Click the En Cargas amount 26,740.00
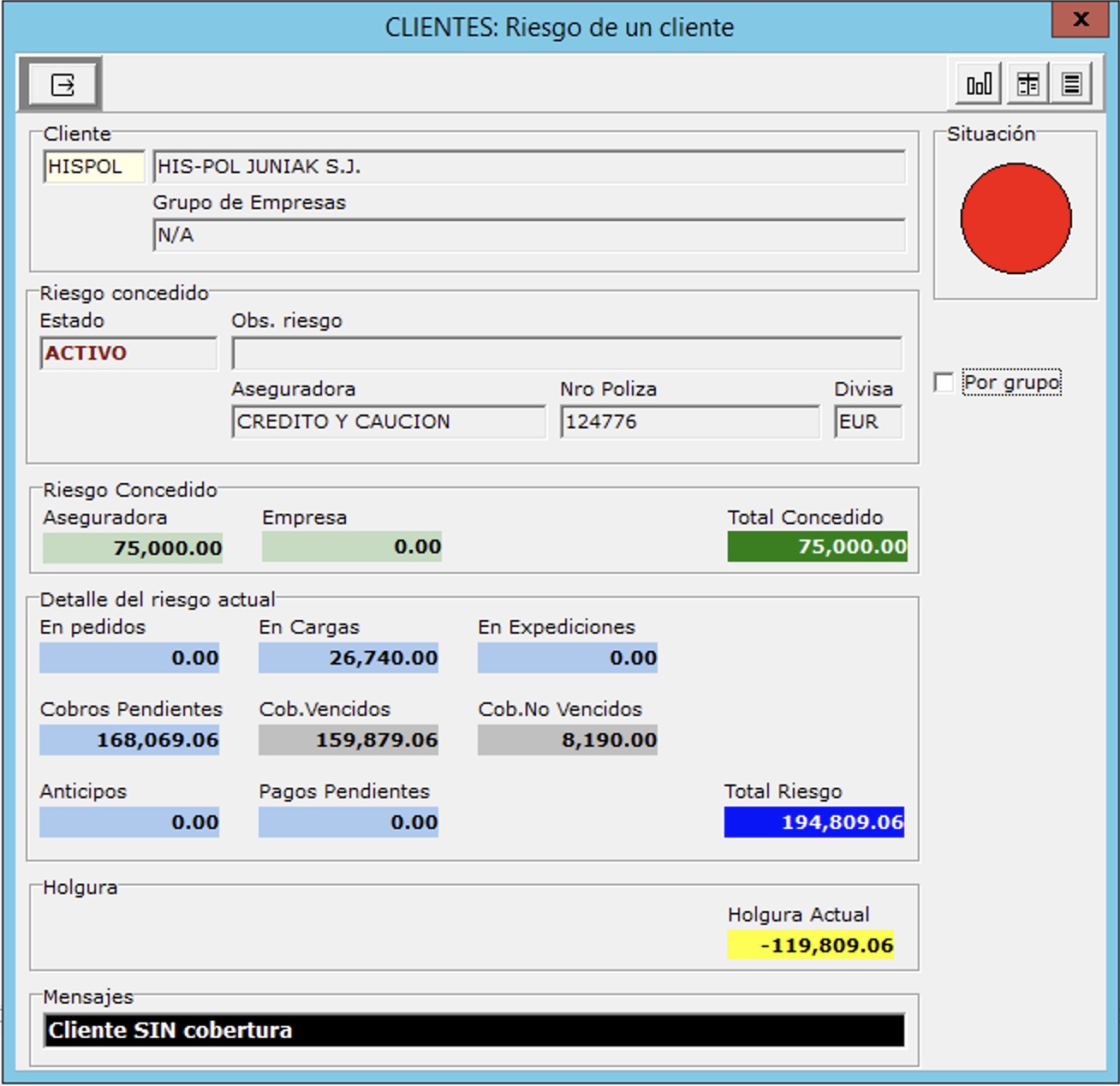 [x=349, y=658]
